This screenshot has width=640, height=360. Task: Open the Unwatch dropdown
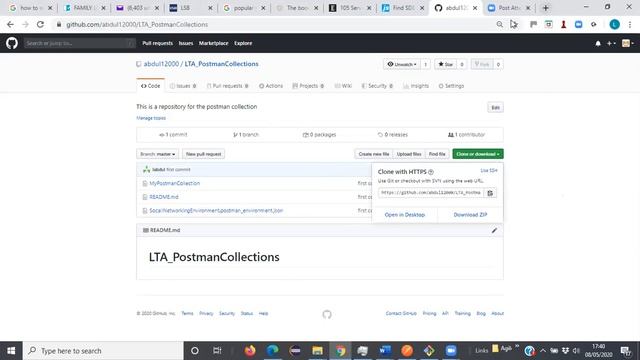(402, 64)
